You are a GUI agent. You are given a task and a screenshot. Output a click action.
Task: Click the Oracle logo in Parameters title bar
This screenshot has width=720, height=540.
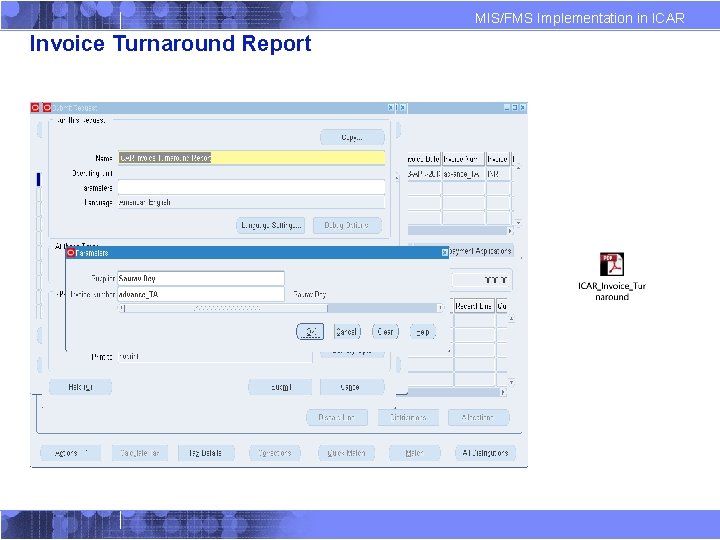[x=71, y=253]
